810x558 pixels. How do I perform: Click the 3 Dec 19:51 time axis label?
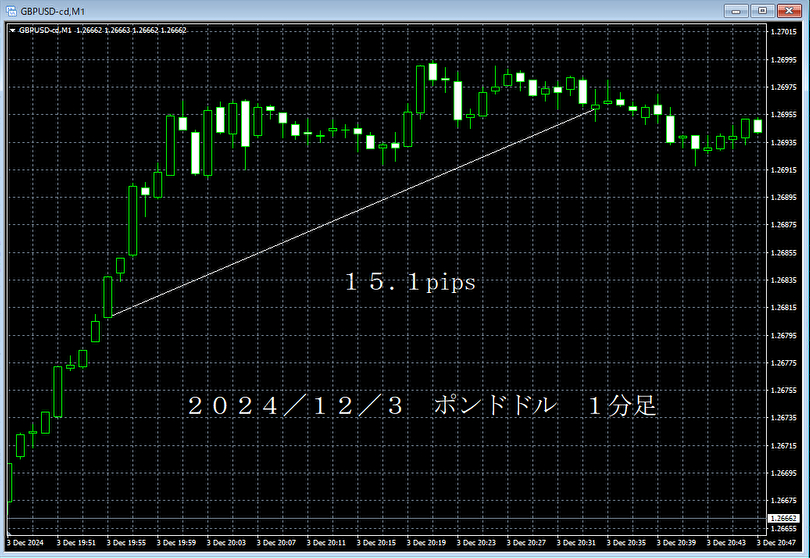point(76,543)
